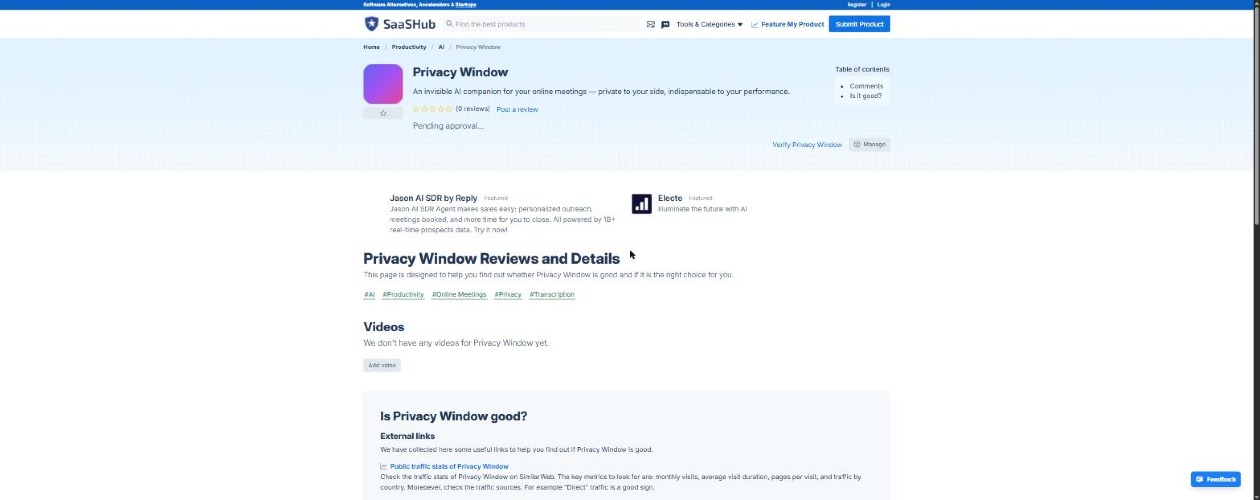Open the Register link
This screenshot has width=1260, height=500.
click(x=857, y=4)
